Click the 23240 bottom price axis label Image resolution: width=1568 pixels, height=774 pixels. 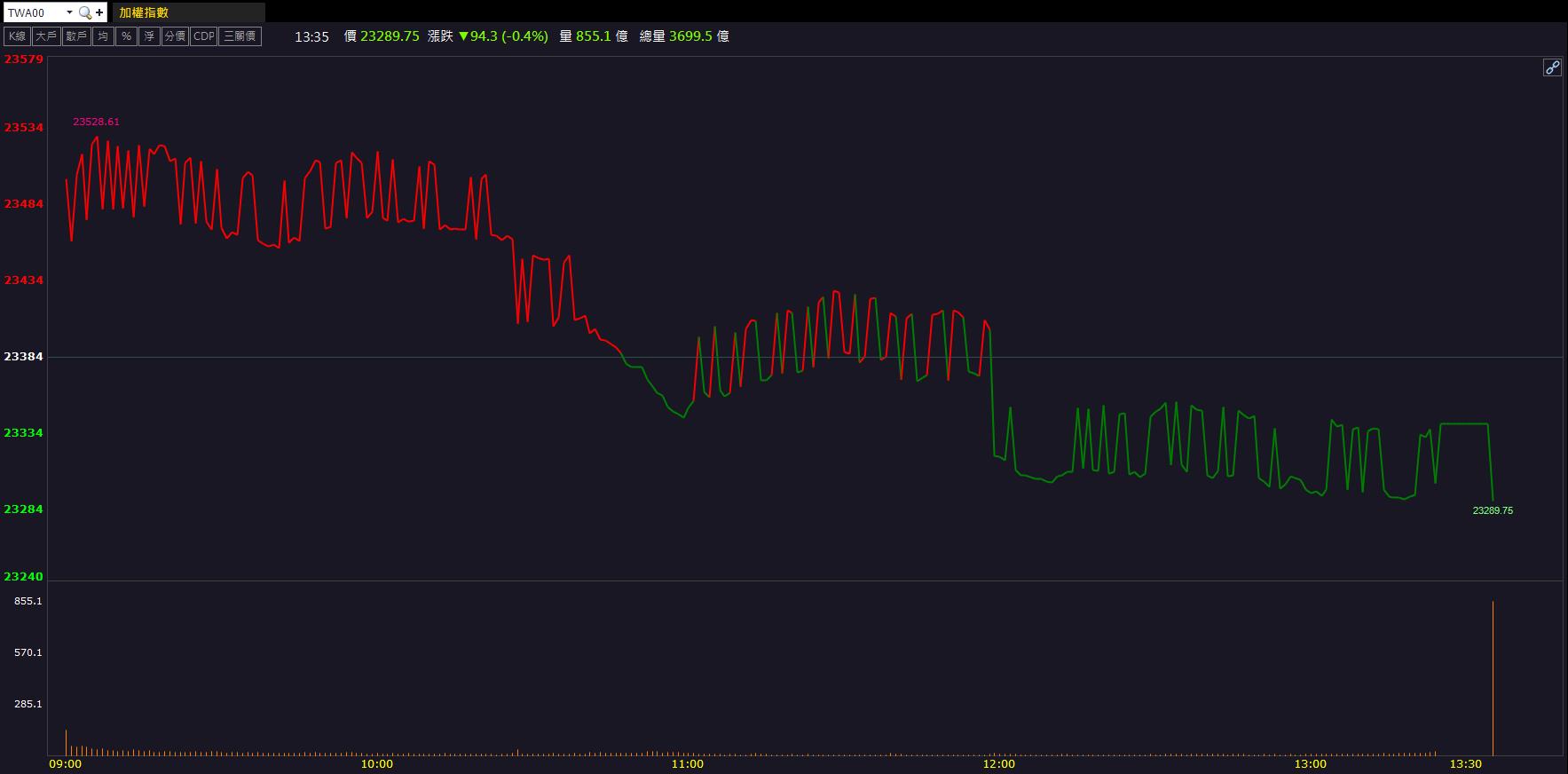click(x=24, y=576)
